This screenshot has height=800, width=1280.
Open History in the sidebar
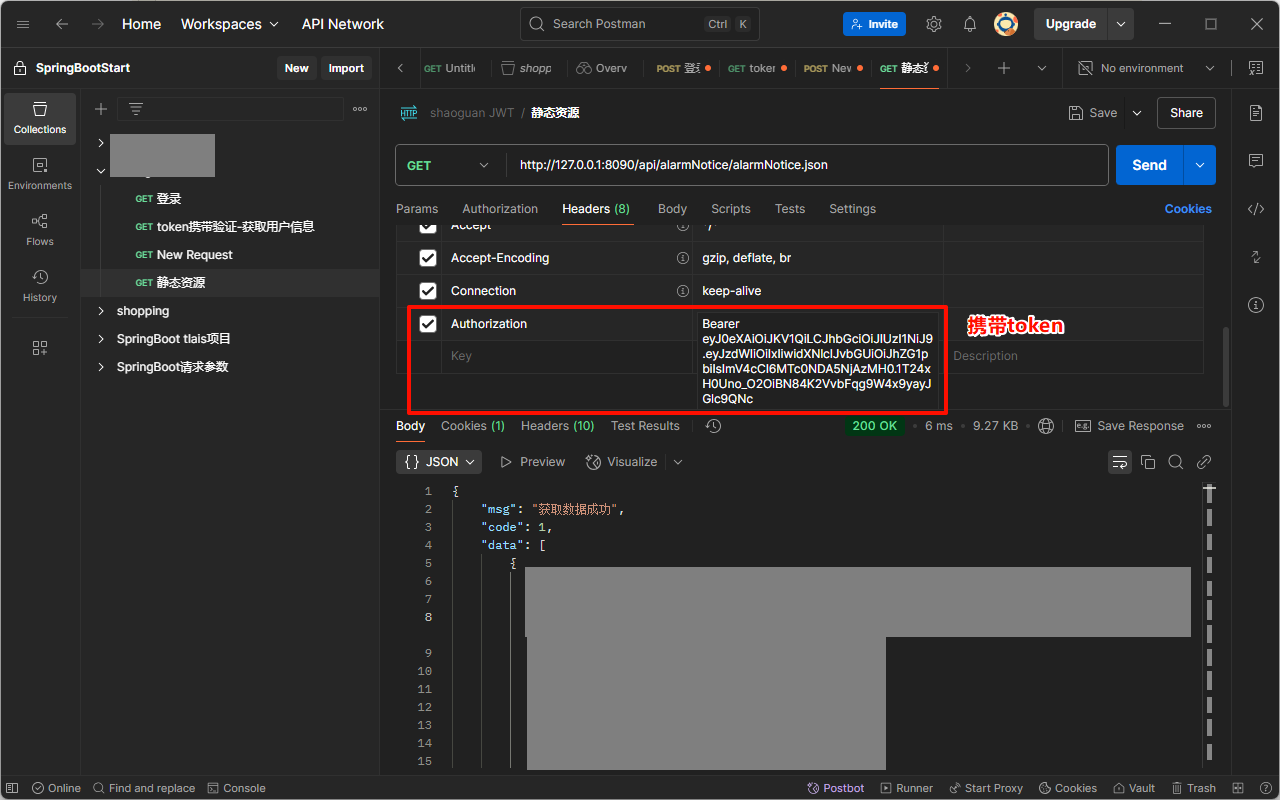pos(40,286)
